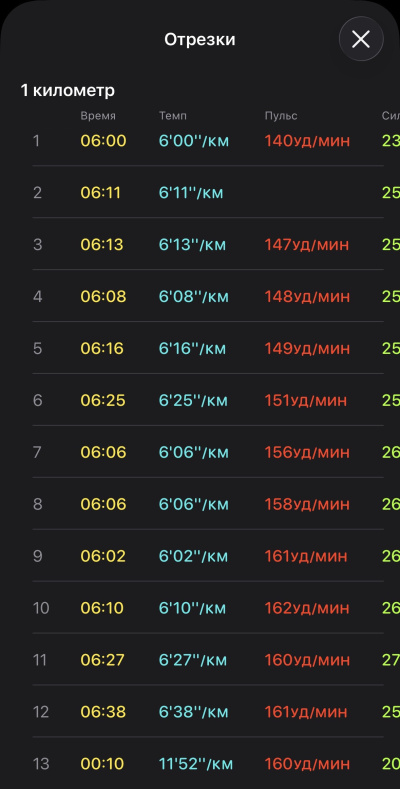This screenshot has width=400, height=789.
Task: Tap the 1 километр section header
Action: coord(67,91)
